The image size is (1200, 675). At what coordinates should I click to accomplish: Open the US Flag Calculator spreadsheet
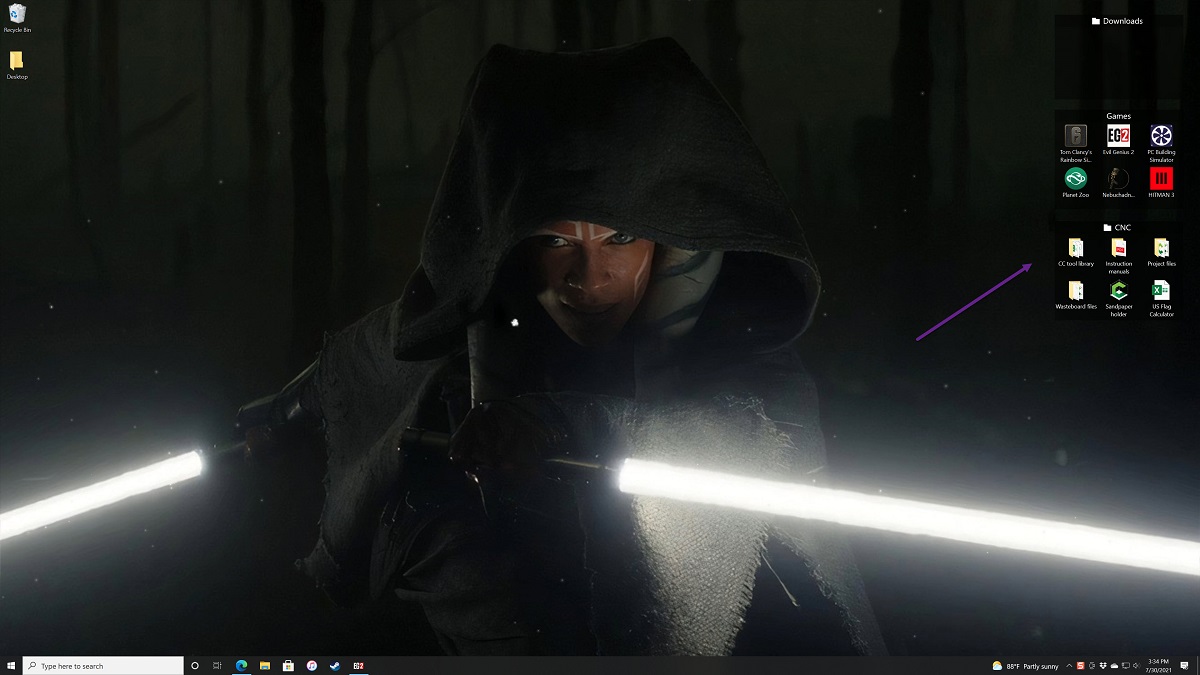(x=1161, y=298)
